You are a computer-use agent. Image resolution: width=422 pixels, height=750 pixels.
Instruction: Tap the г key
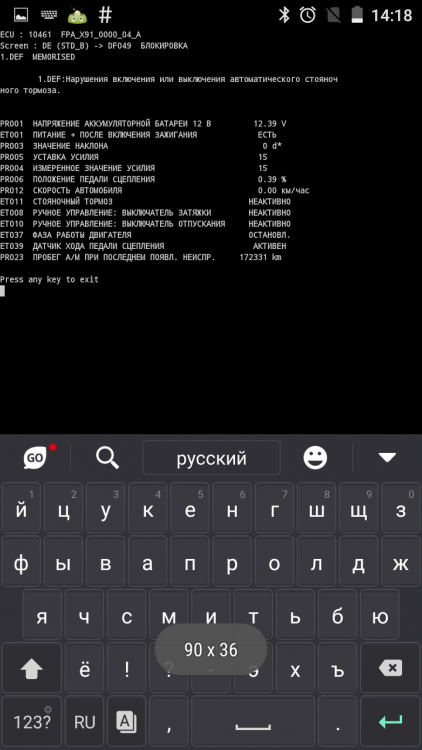click(274, 508)
